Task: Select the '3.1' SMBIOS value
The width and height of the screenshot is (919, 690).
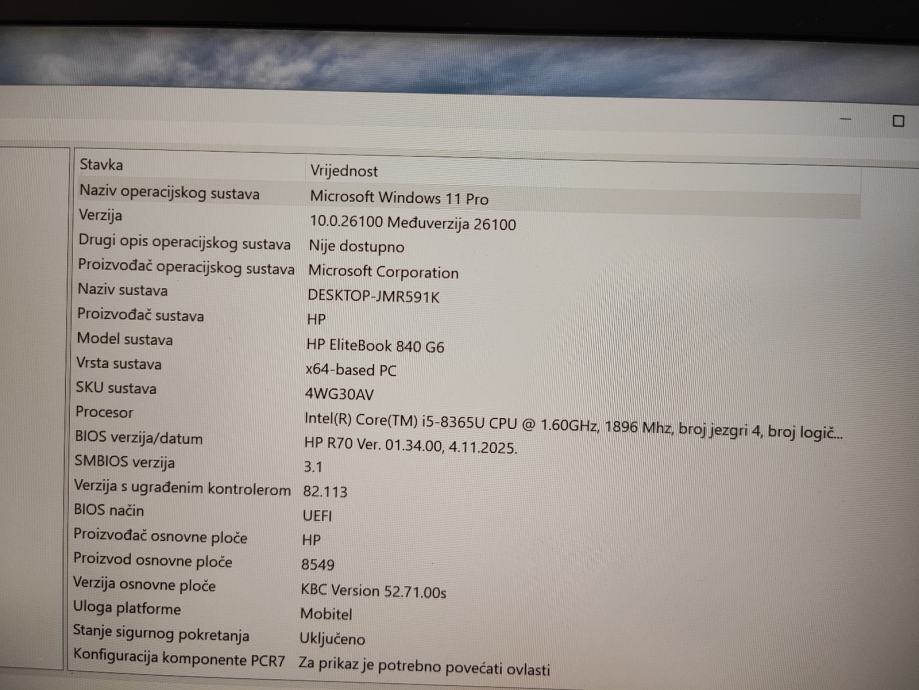Action: click(312, 467)
